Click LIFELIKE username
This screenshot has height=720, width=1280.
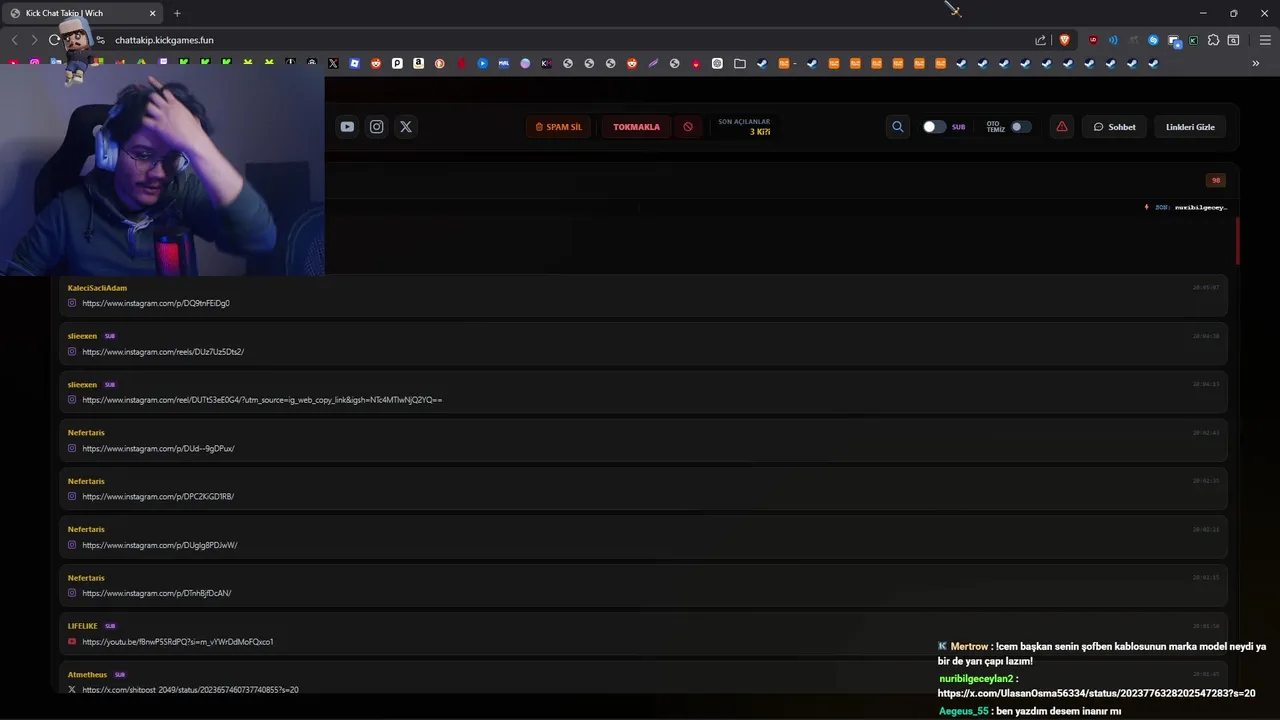pos(83,626)
